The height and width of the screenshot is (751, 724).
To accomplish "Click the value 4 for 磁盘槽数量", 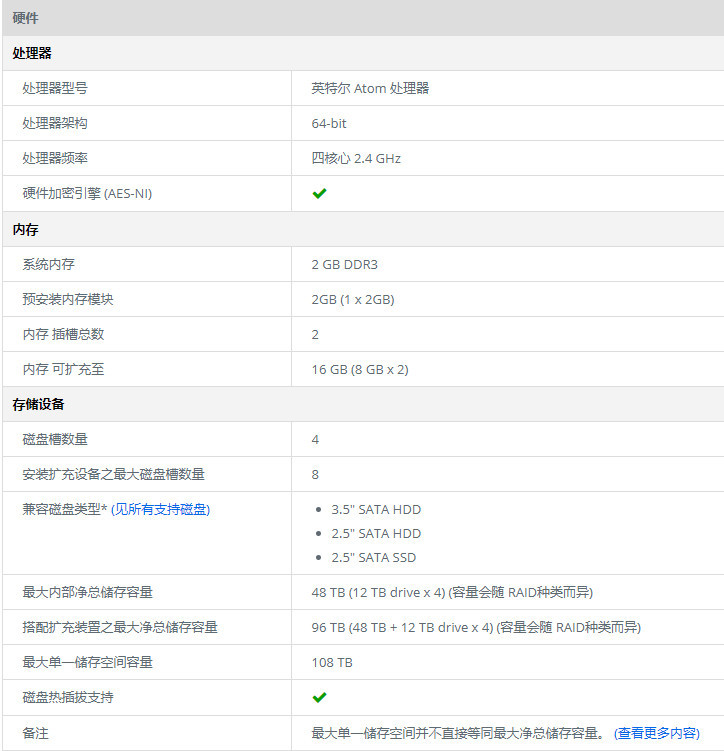I will (x=315, y=439).
